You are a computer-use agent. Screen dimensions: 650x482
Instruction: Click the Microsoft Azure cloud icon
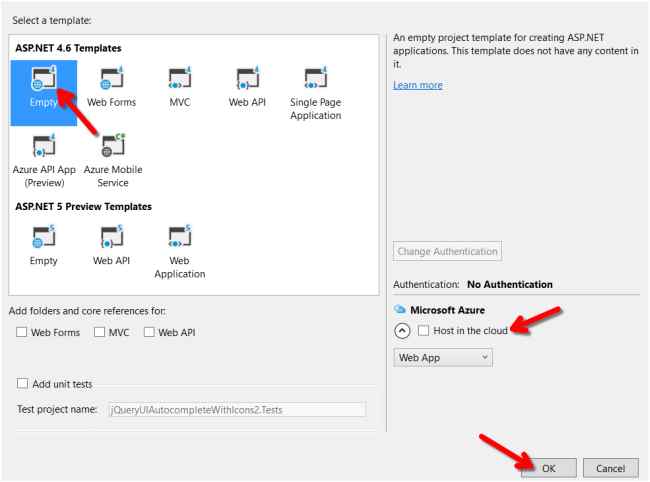point(400,309)
